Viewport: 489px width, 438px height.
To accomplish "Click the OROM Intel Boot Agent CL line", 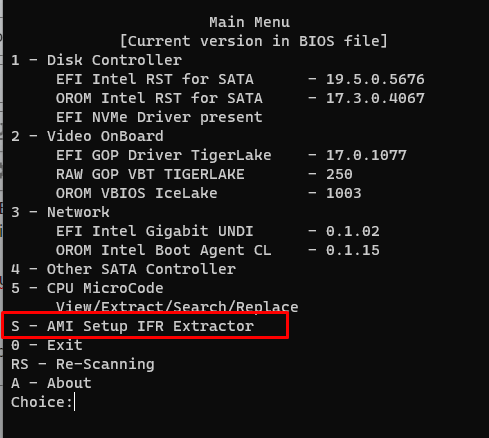I will point(217,250).
